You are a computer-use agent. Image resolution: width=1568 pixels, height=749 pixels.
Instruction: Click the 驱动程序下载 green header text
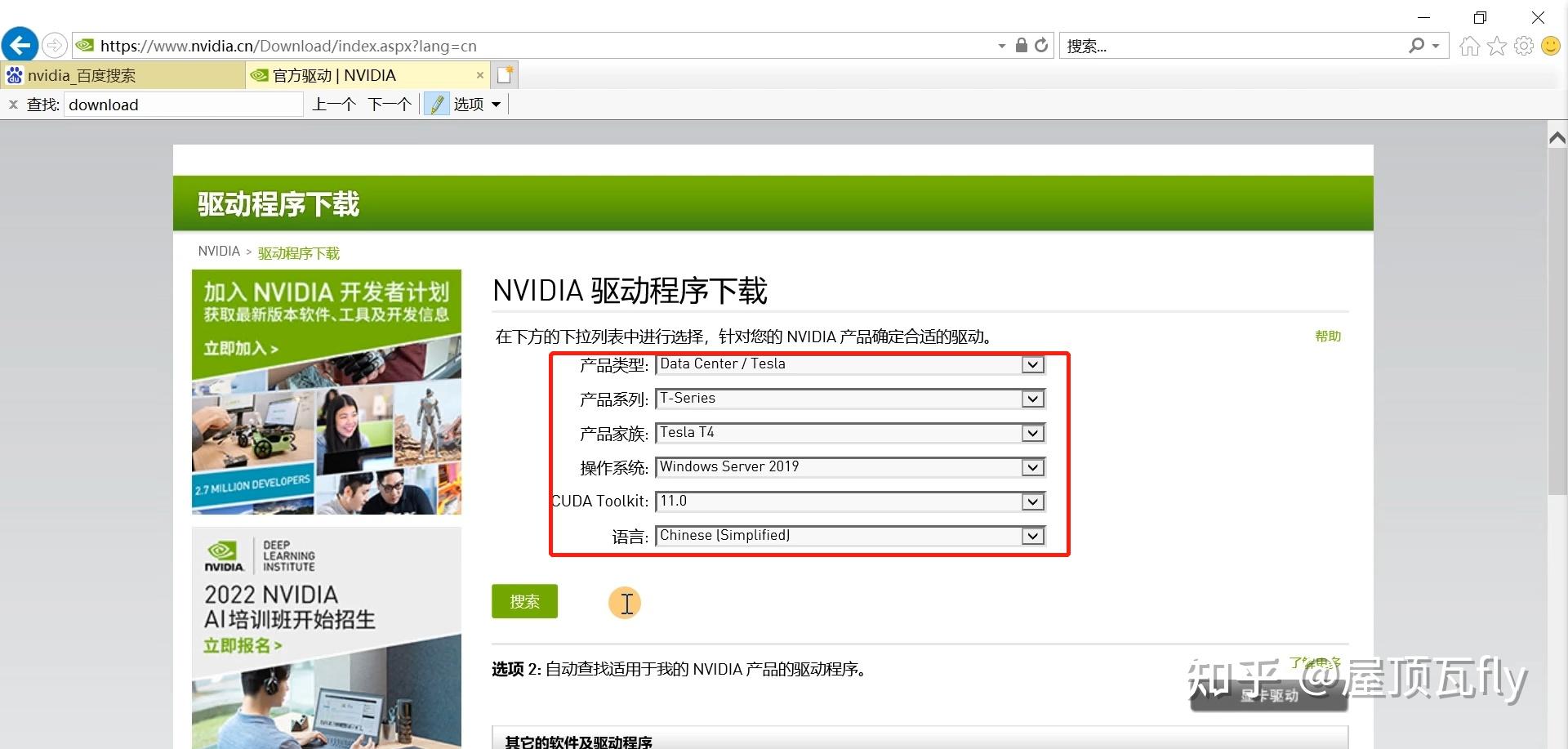point(278,203)
